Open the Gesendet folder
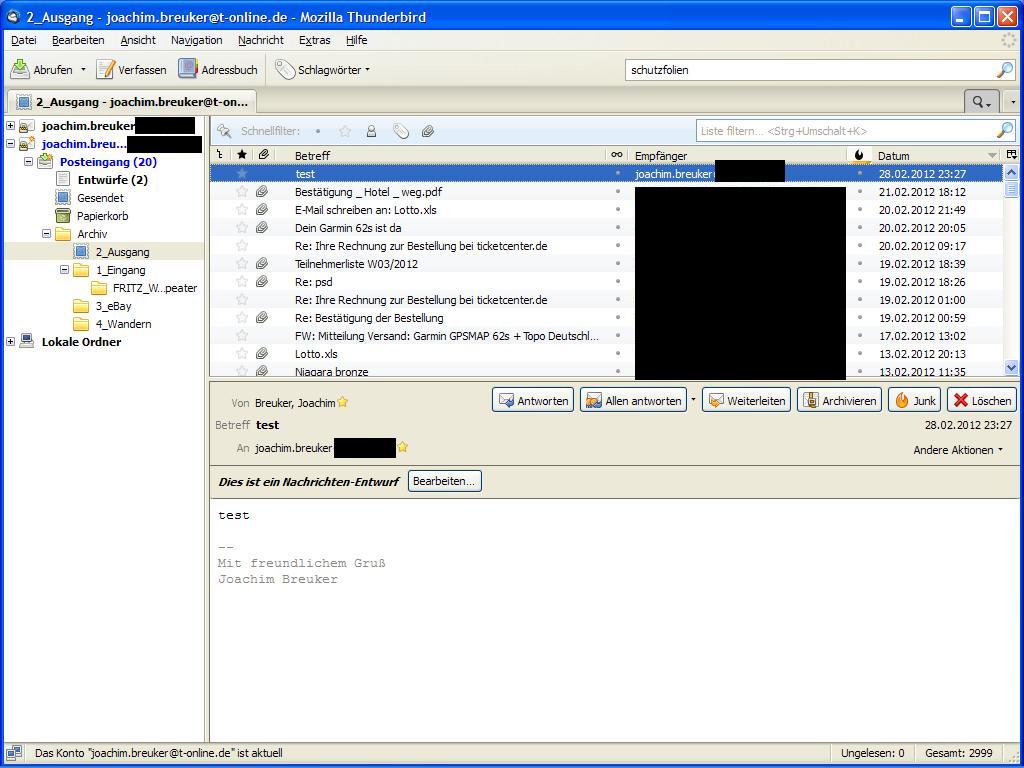Image resolution: width=1024 pixels, height=768 pixels. [100, 198]
